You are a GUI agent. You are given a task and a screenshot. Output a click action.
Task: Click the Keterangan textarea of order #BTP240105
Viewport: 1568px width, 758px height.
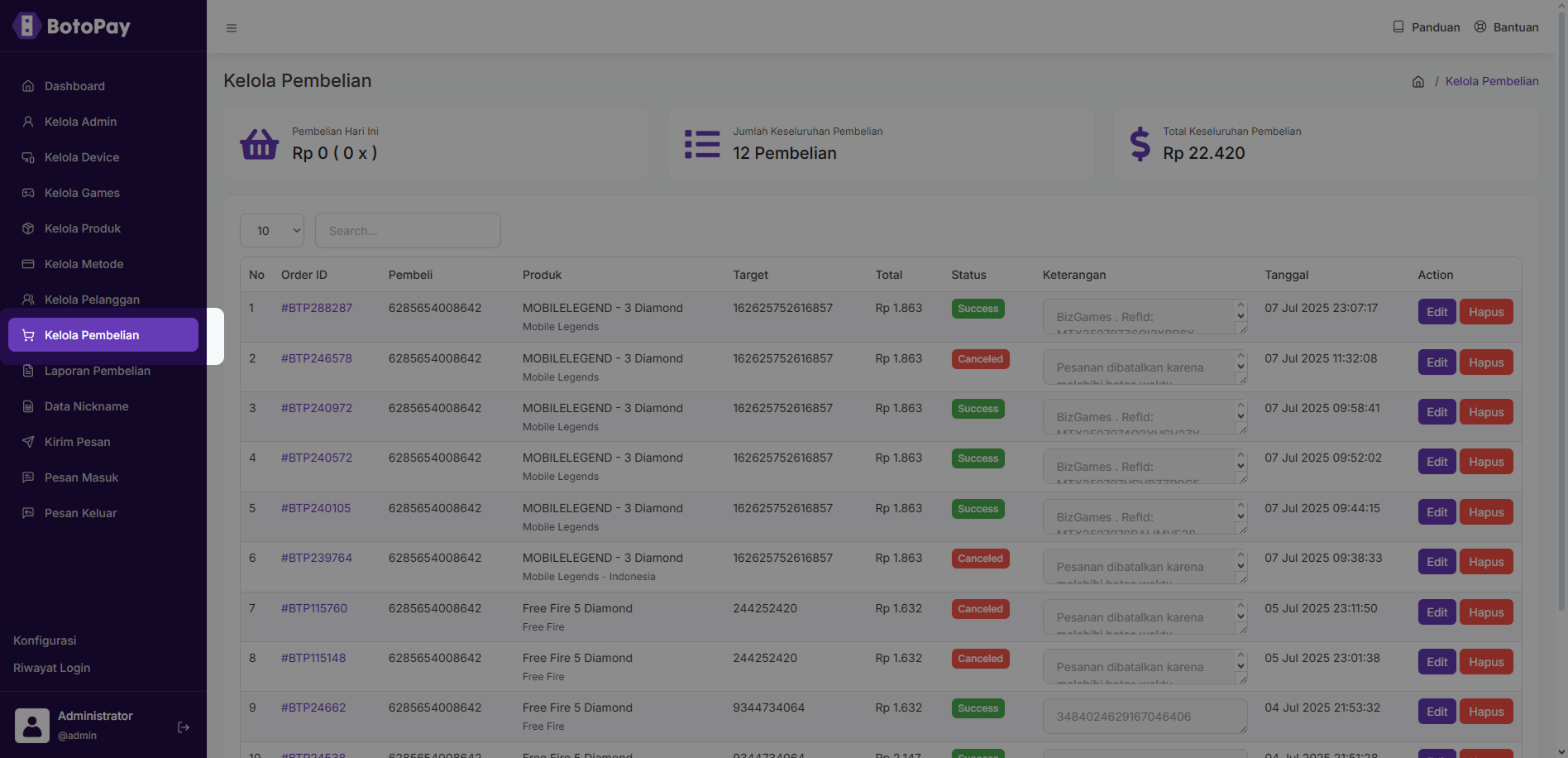(1145, 516)
